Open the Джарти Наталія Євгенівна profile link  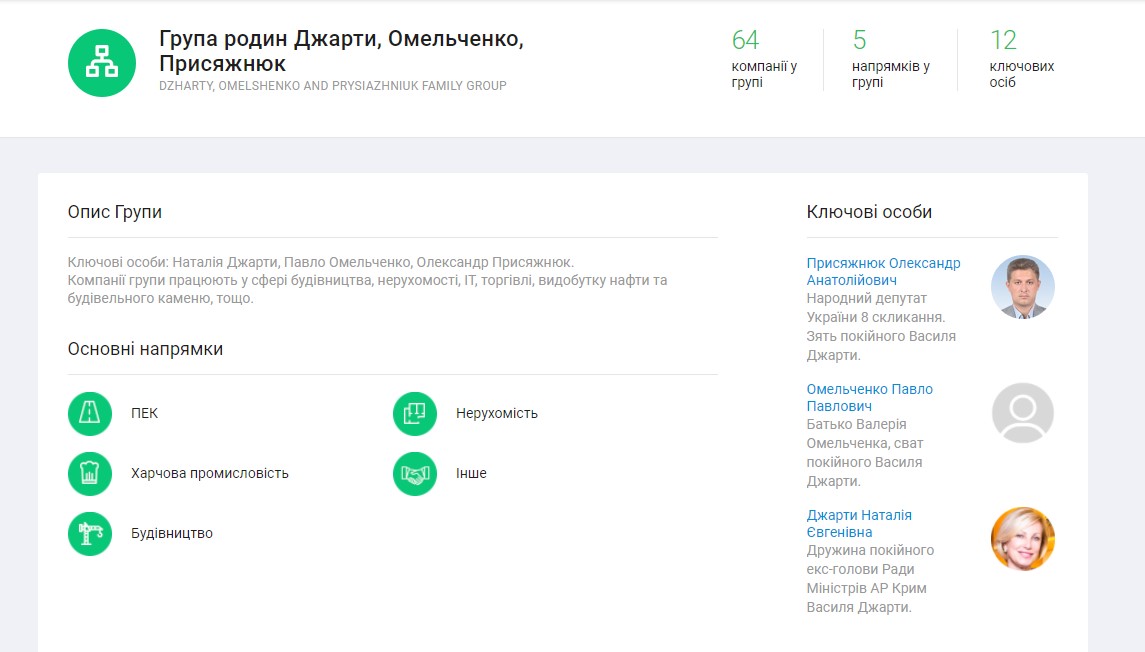pos(859,523)
